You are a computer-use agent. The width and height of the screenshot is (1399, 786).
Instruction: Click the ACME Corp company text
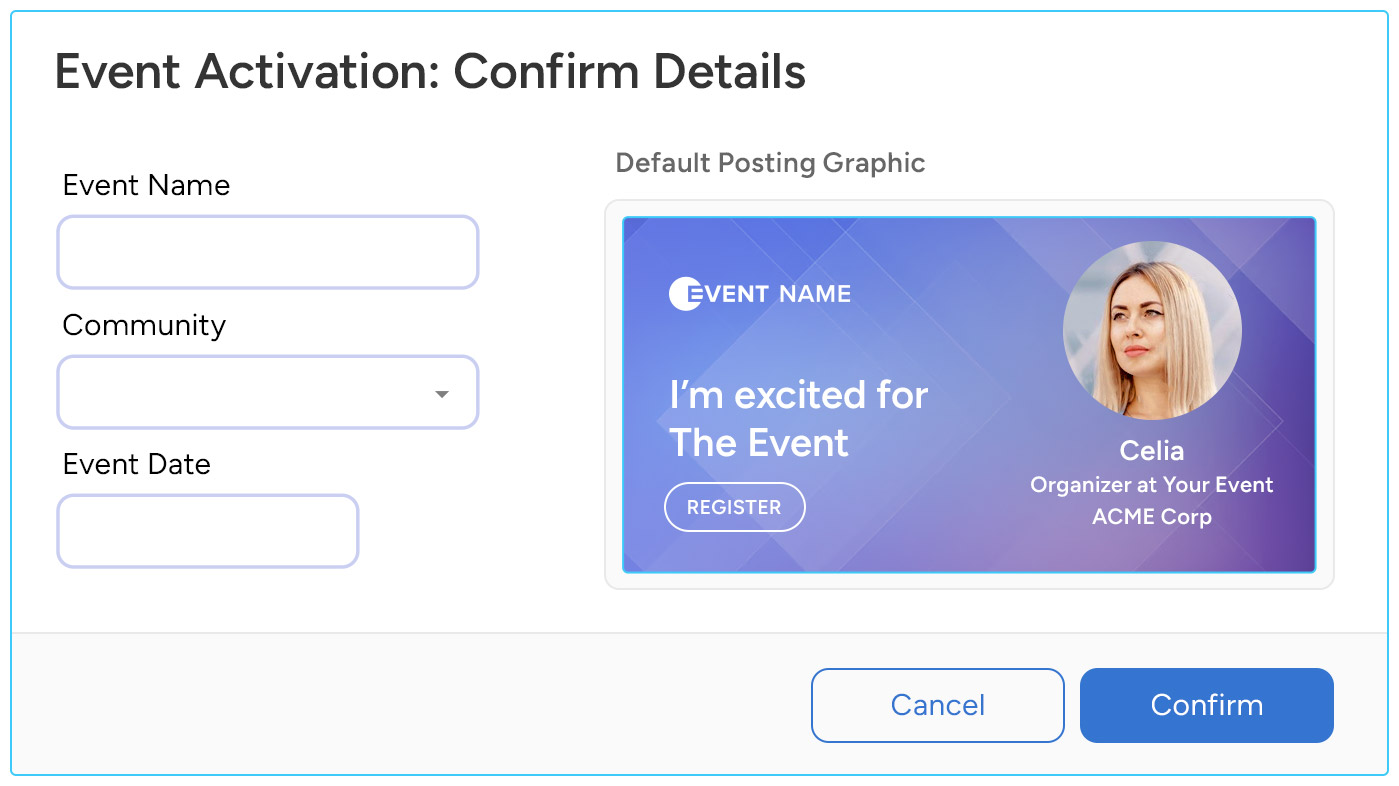click(x=1151, y=517)
